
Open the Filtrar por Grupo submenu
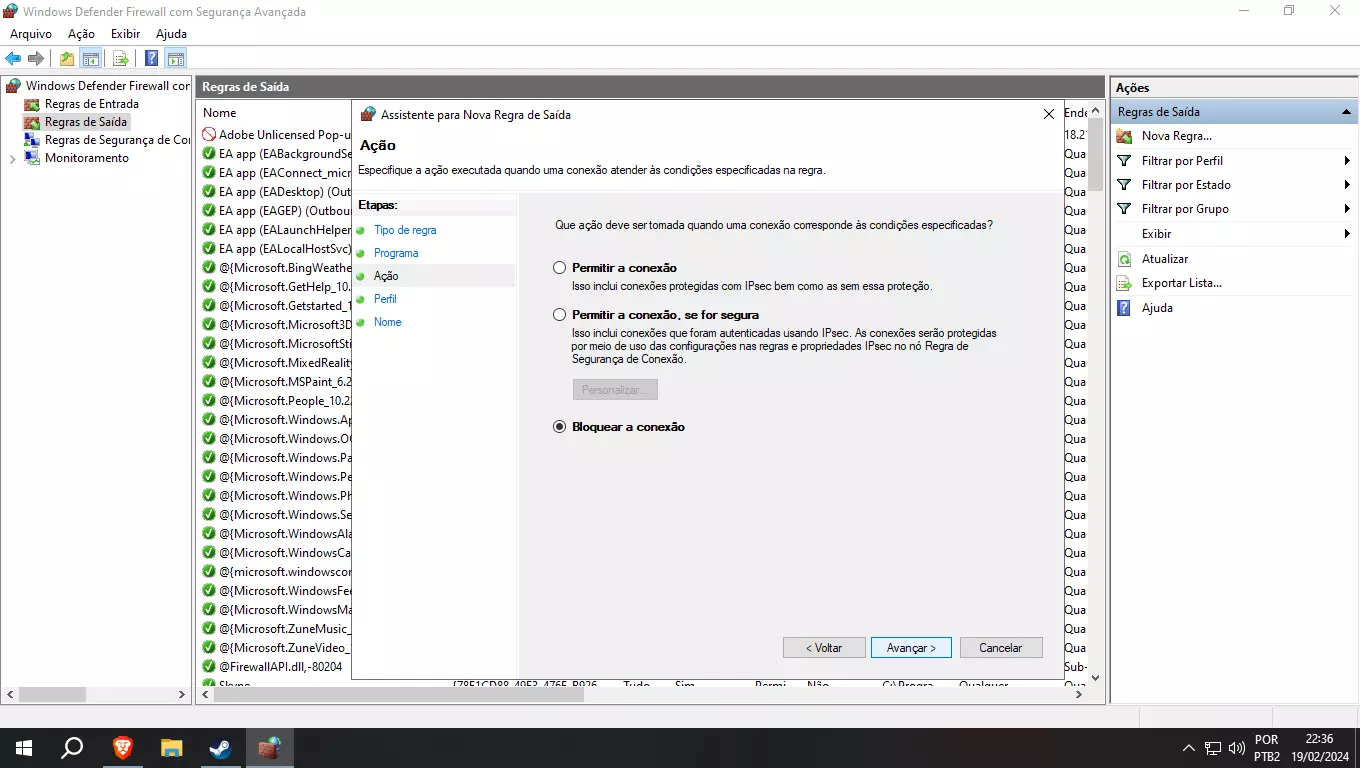click(x=1235, y=209)
